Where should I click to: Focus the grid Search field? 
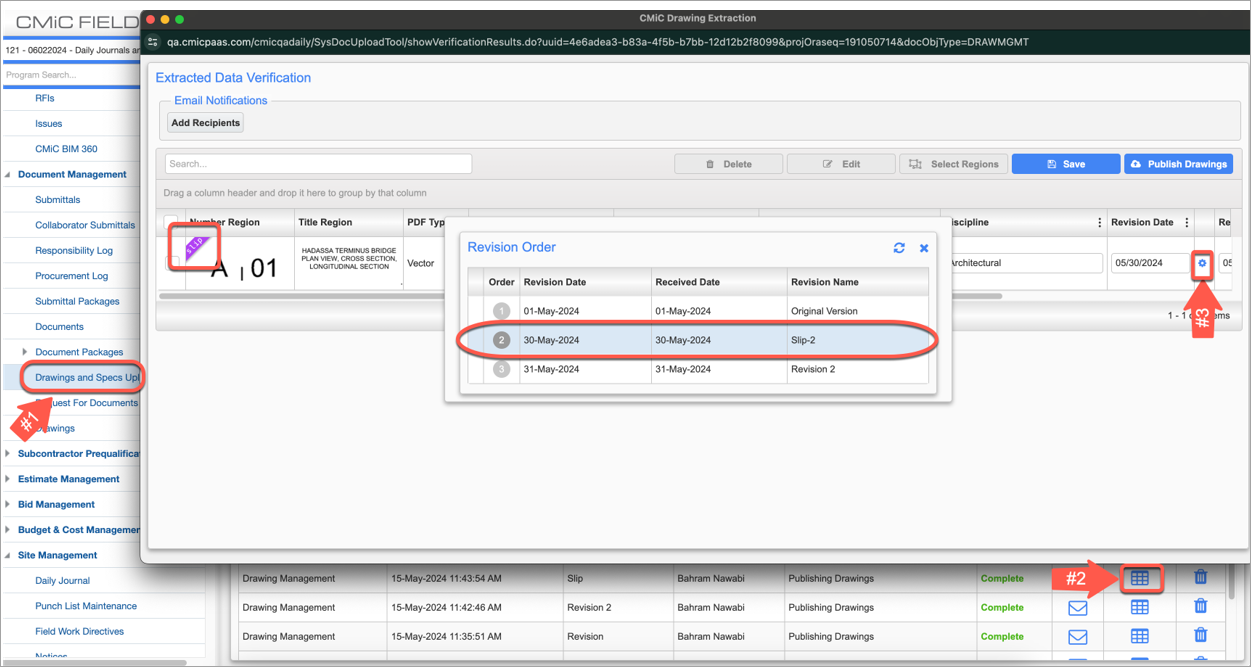click(318, 164)
